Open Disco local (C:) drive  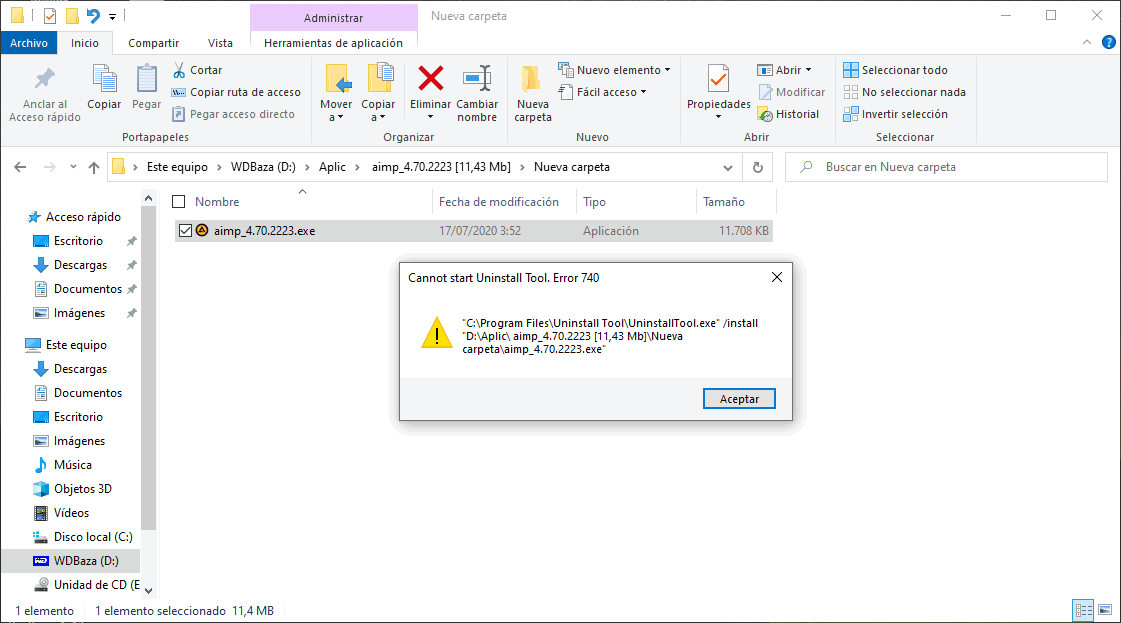click(93, 537)
